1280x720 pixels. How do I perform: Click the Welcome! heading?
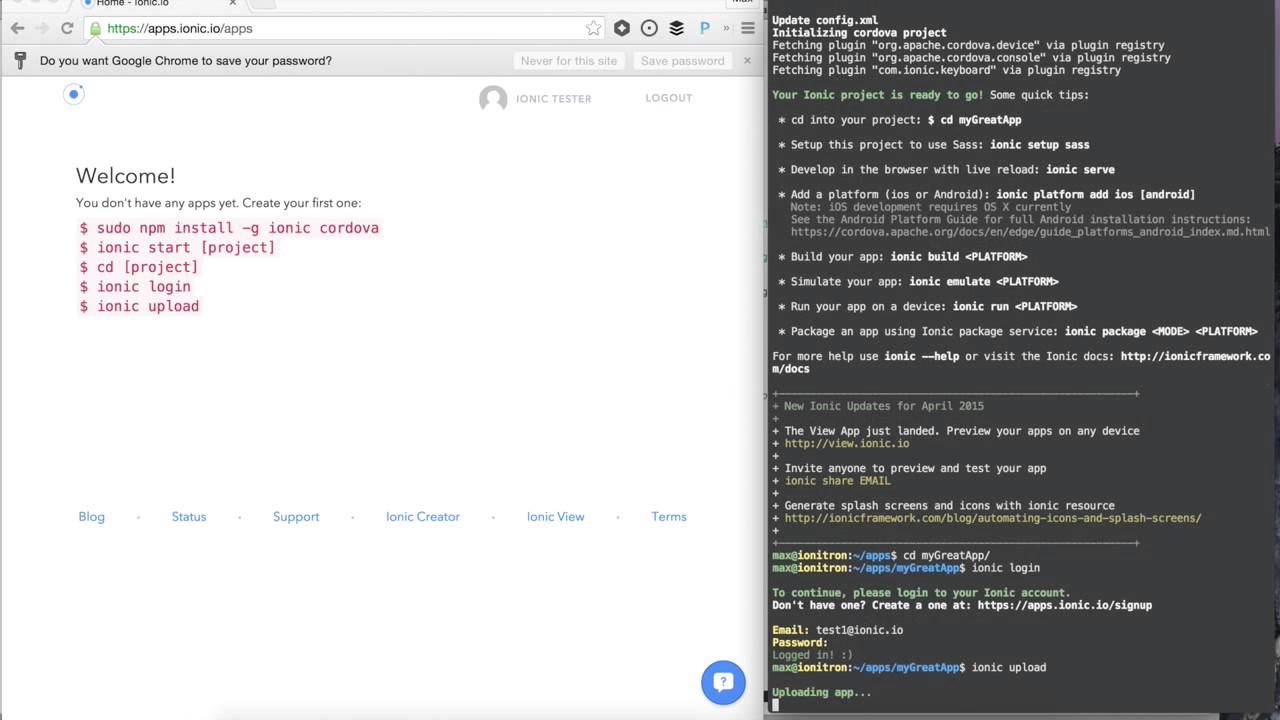click(x=126, y=176)
